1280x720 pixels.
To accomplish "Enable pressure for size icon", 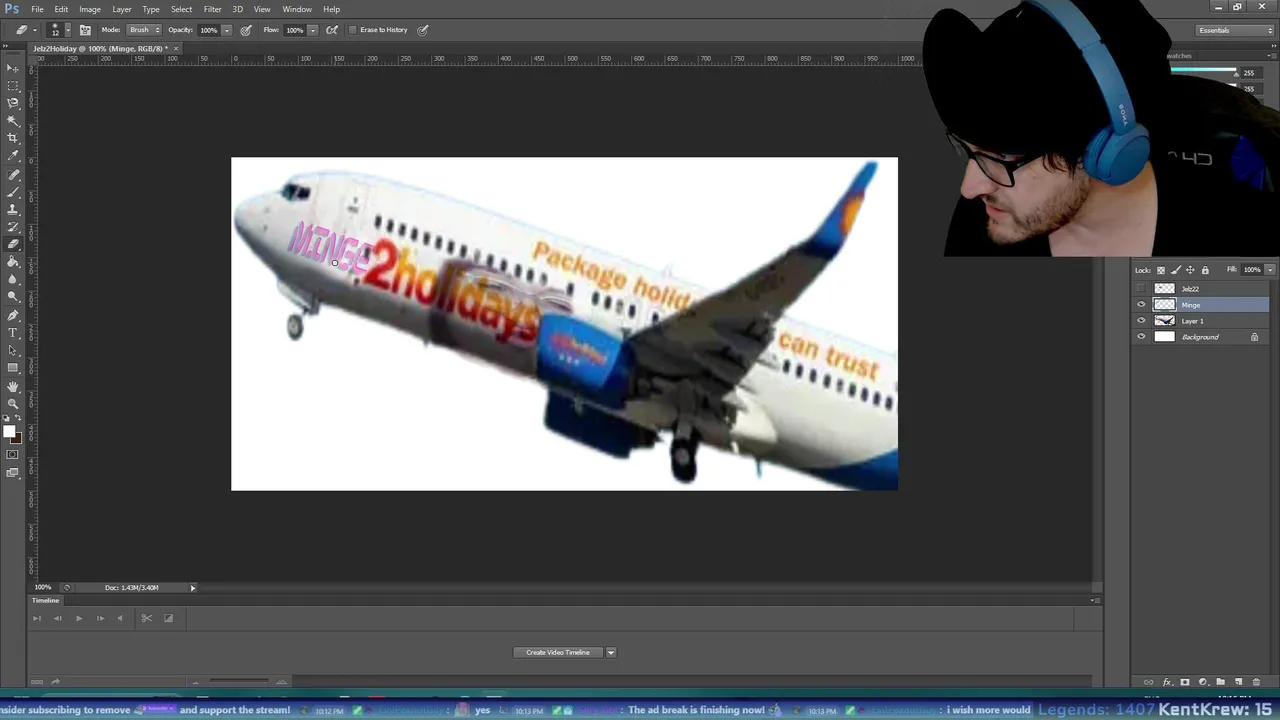I will pos(423,30).
